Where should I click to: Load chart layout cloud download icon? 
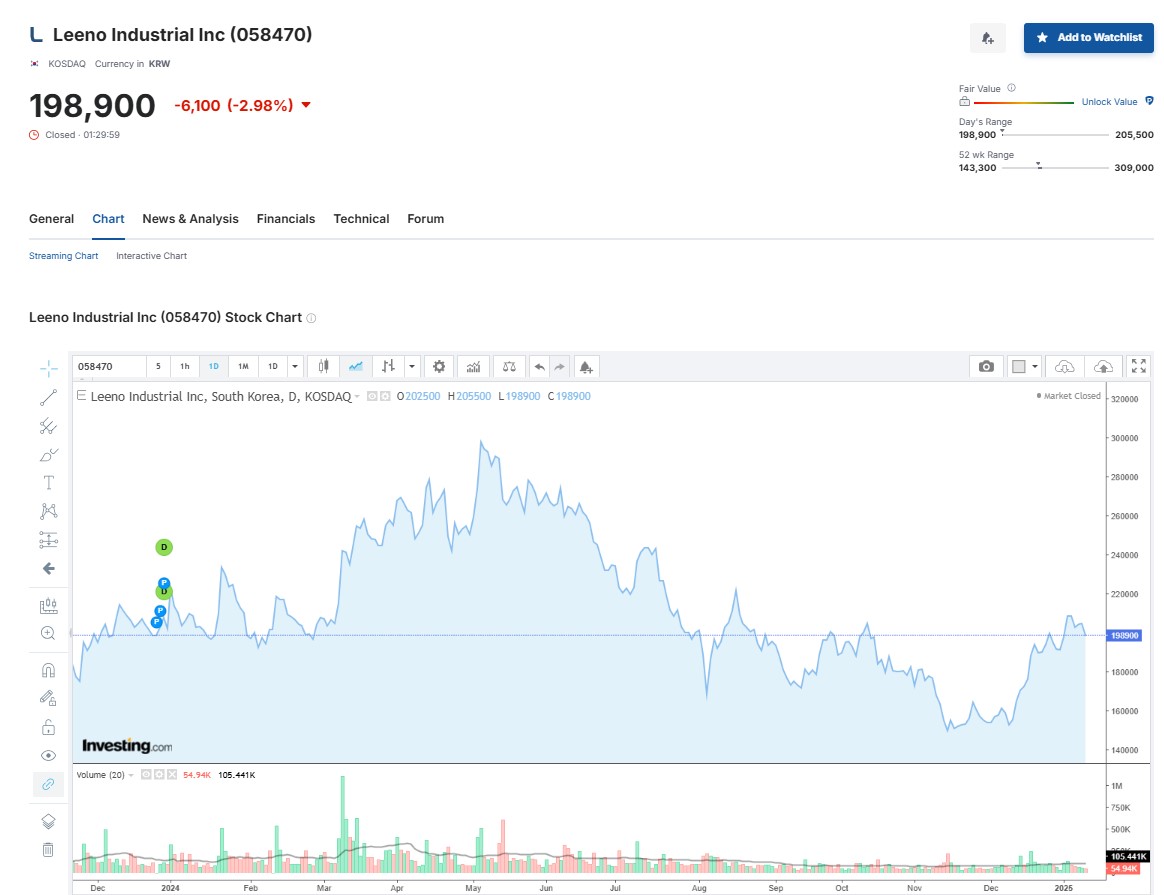click(x=1065, y=367)
